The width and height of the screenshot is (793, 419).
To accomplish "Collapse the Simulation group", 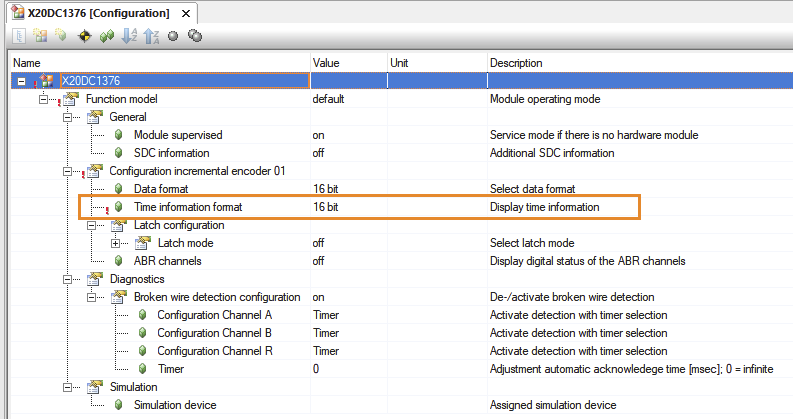I will [x=67, y=388].
